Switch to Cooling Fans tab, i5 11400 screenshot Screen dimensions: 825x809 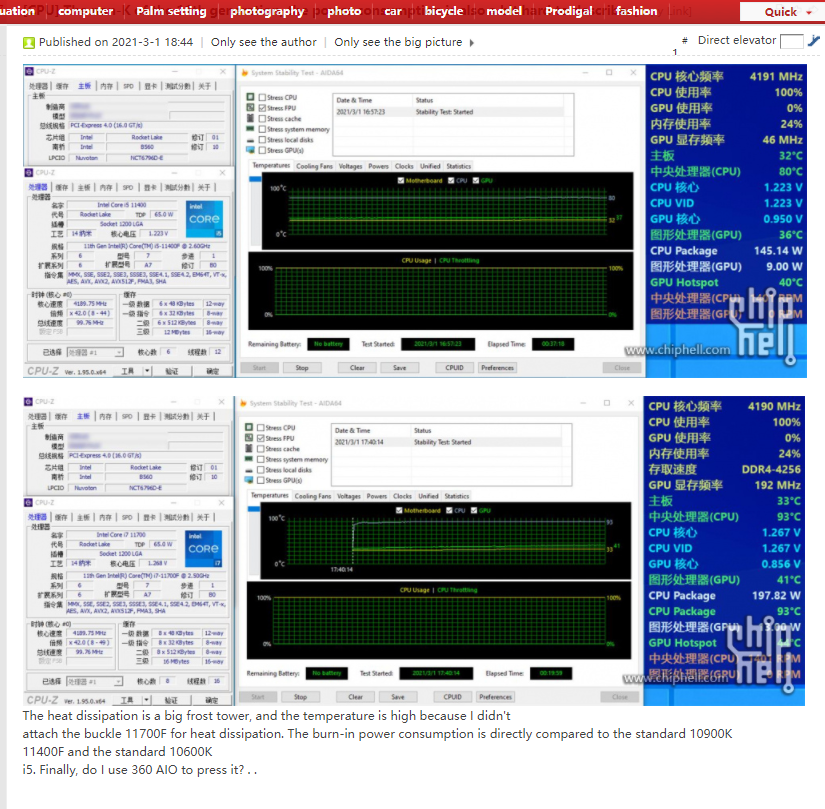(314, 166)
